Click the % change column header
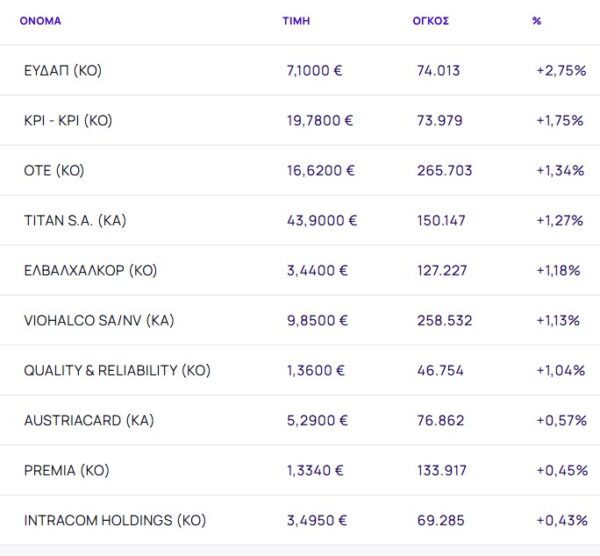This screenshot has width=600, height=556. coord(537,21)
